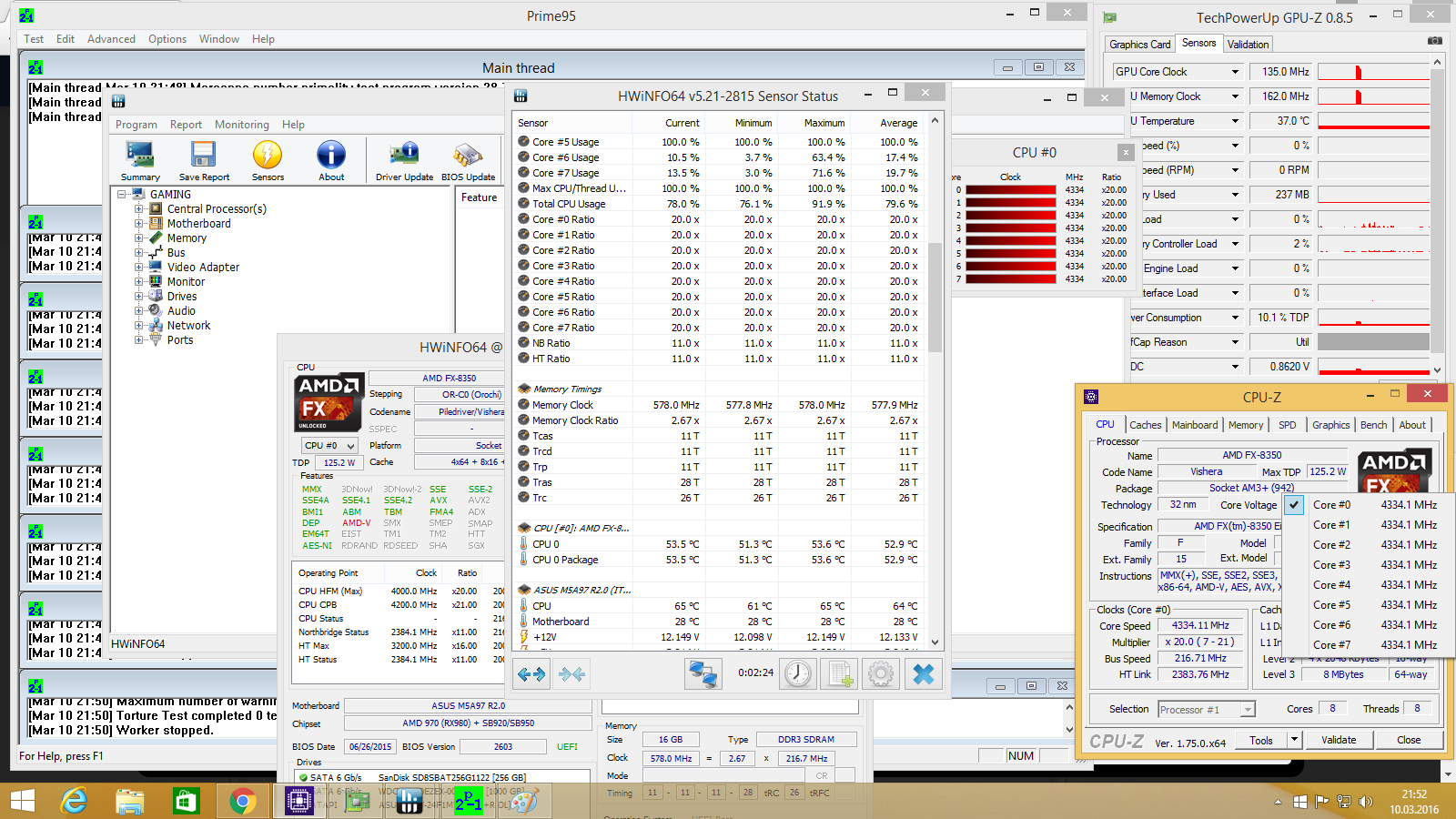
Task: Open the Options menu in Prime95
Action: click(x=167, y=39)
